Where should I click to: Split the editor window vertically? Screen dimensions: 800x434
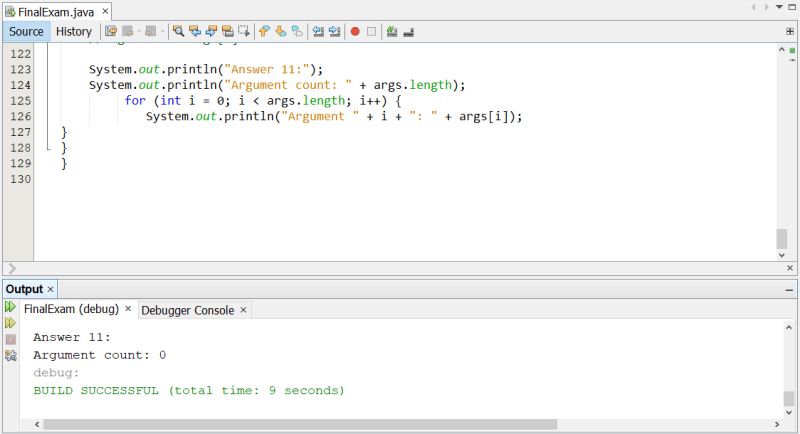tap(790, 32)
